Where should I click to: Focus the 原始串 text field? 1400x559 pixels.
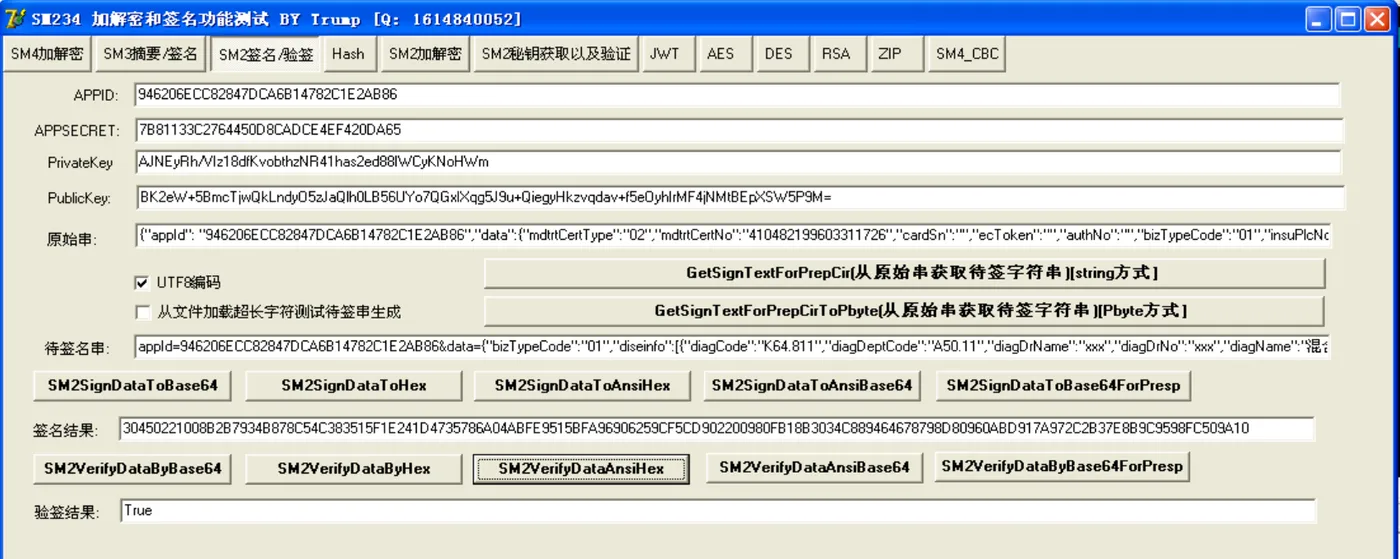click(x=734, y=236)
